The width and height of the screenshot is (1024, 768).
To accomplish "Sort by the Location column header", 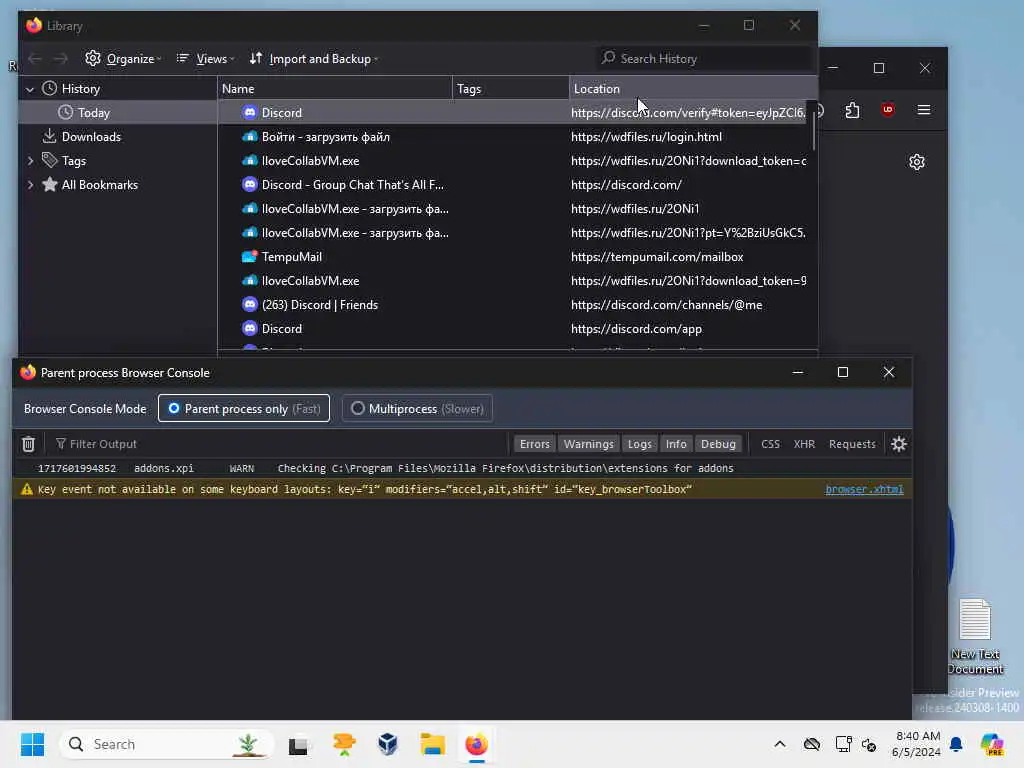I will (x=693, y=89).
